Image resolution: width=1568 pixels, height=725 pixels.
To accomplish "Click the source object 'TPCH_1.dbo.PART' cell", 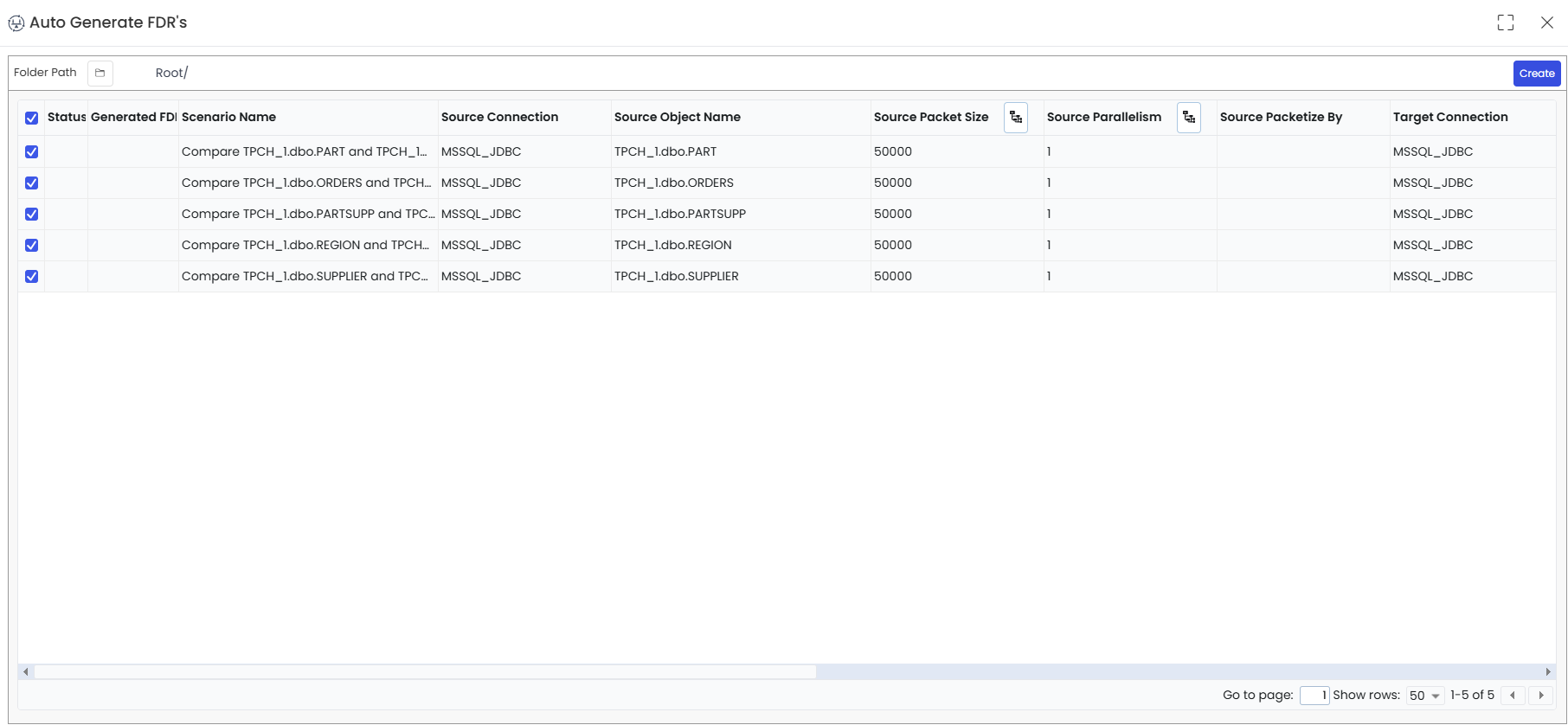I will click(x=741, y=151).
